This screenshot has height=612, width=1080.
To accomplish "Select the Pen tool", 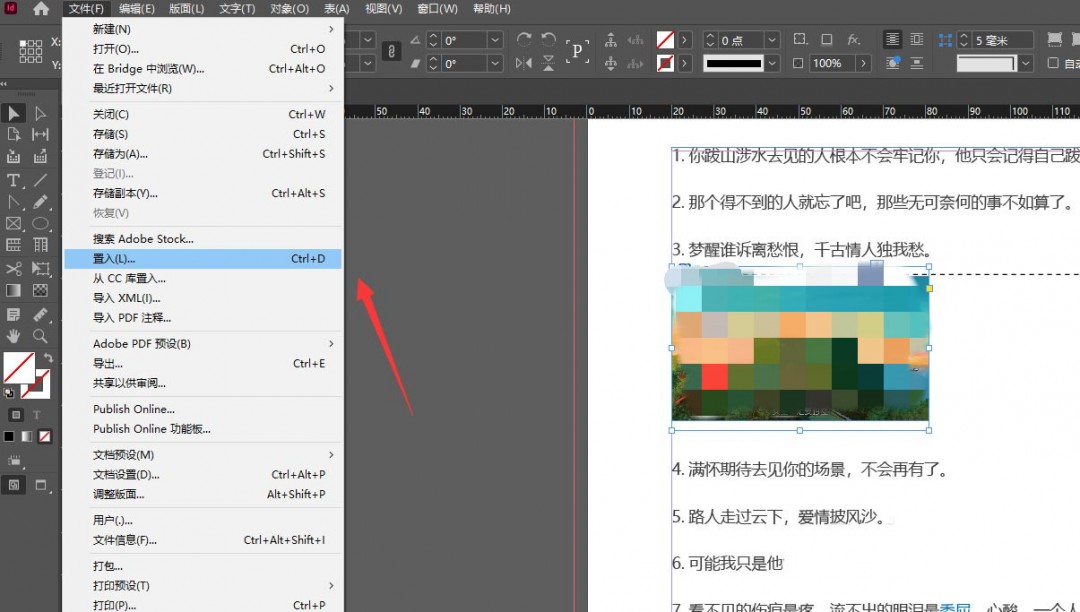I will point(12,200).
